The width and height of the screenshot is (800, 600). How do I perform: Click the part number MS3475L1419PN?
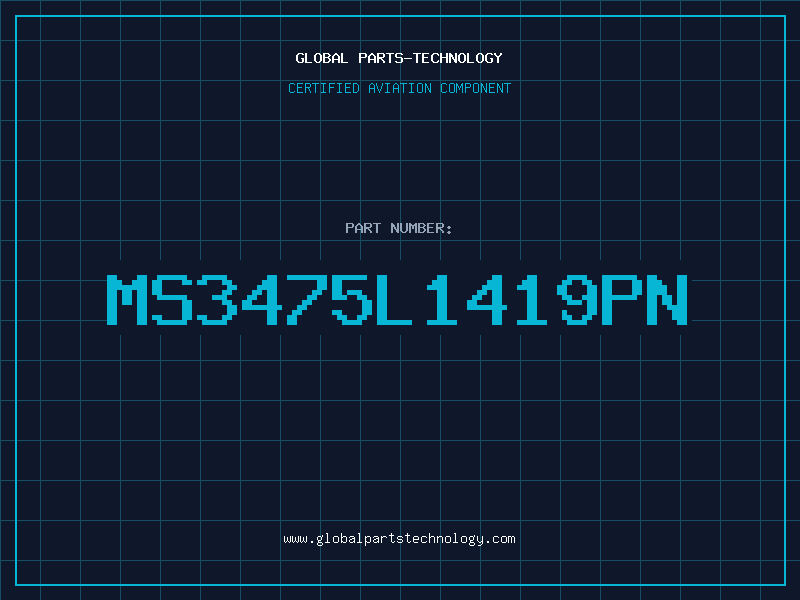pos(397,299)
